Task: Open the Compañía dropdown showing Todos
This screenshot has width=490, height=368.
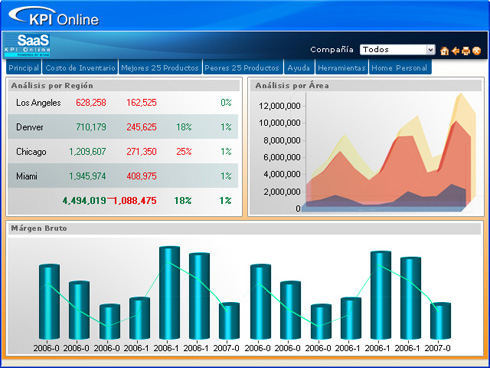Action: 397,50
